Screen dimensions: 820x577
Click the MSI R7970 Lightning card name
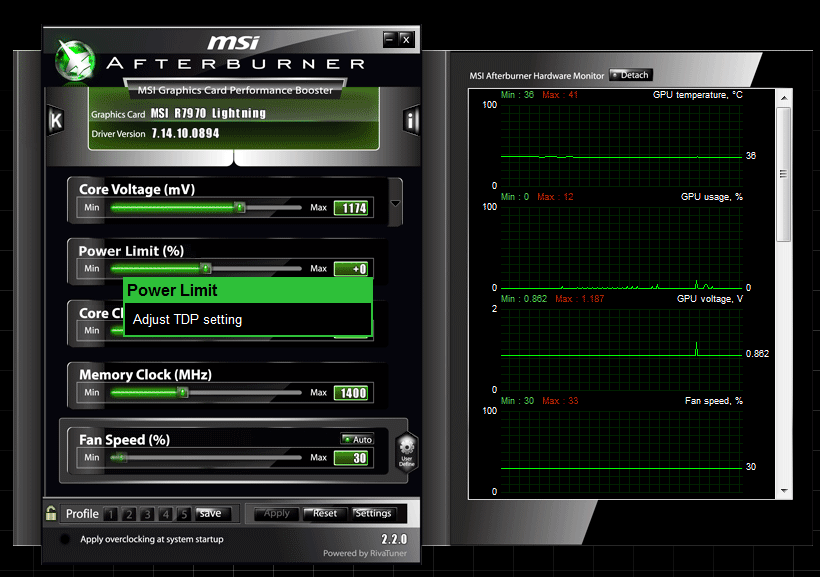[208, 114]
